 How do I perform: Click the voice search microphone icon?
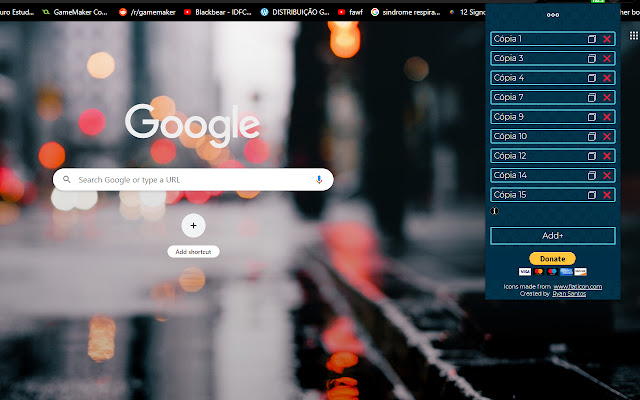[x=319, y=180]
